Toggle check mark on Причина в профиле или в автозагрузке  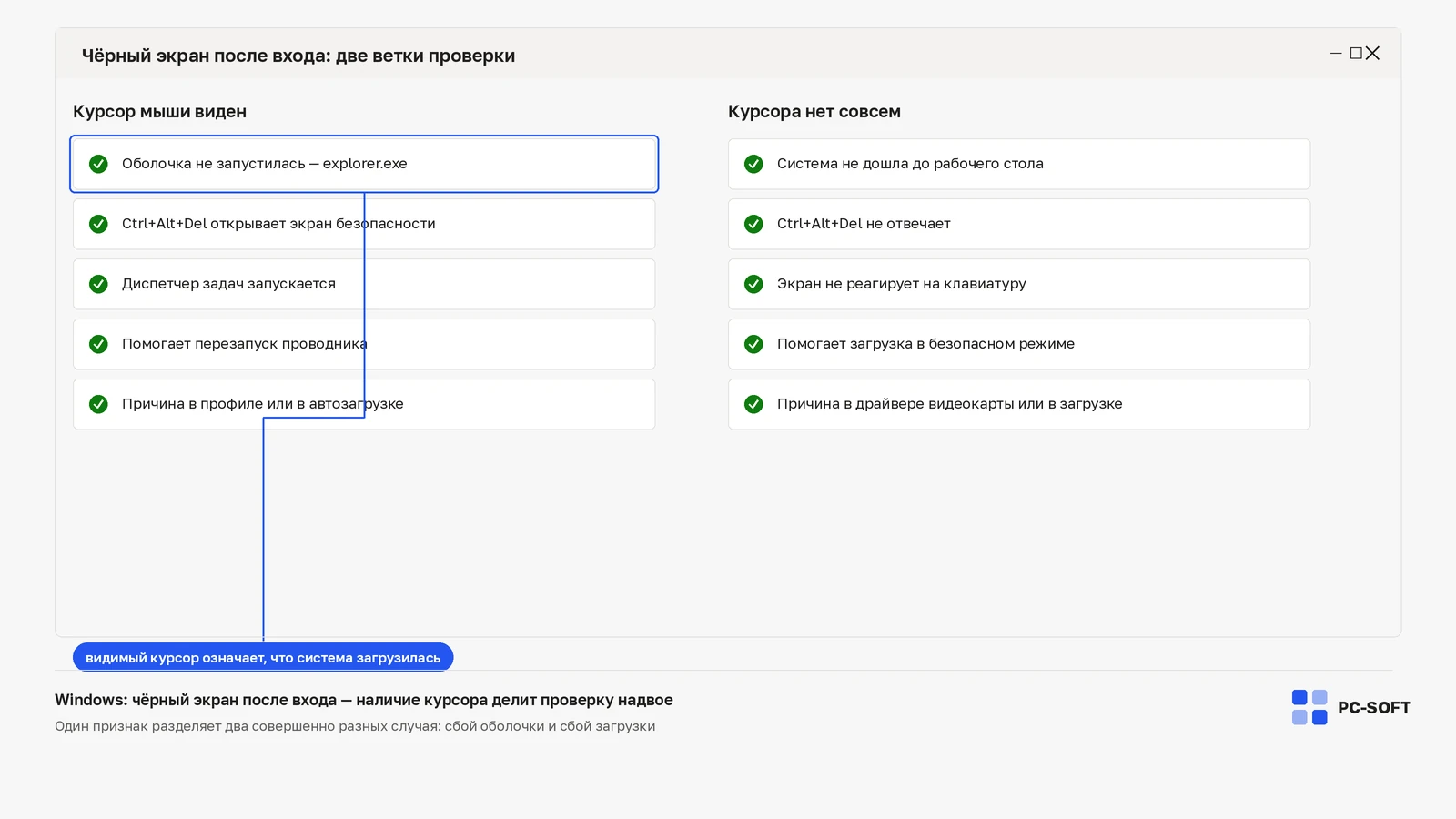point(98,404)
